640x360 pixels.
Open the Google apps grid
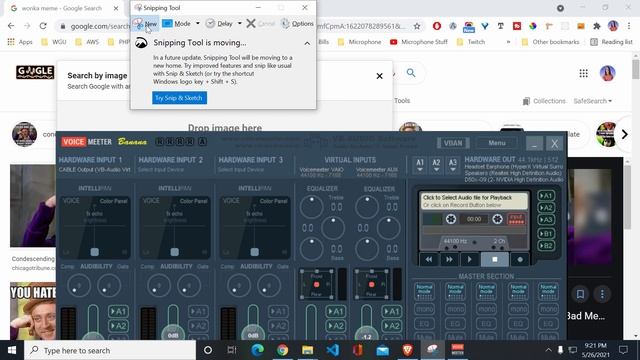(584, 73)
